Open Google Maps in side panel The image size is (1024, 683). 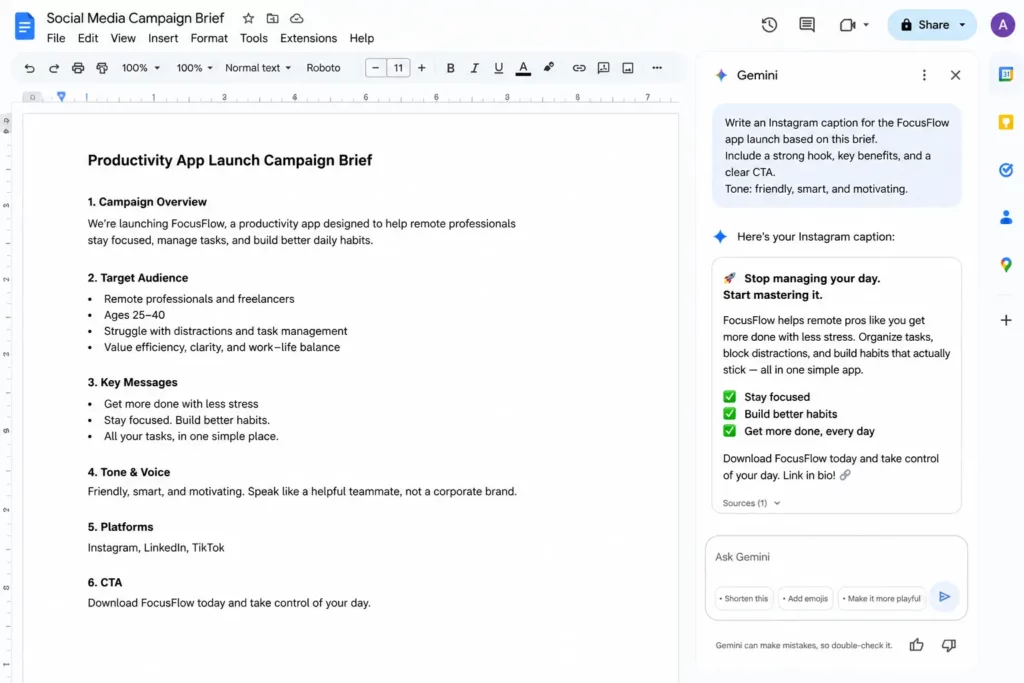tap(1006, 264)
